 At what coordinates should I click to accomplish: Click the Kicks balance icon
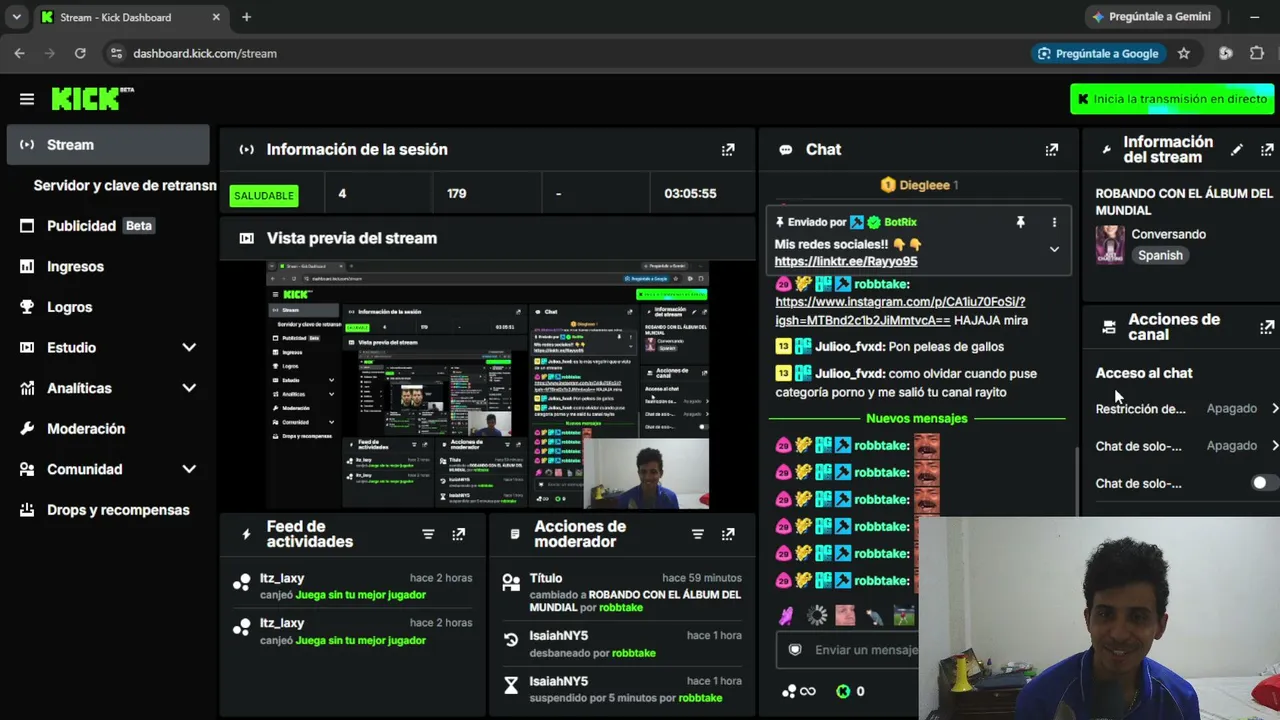coord(843,691)
